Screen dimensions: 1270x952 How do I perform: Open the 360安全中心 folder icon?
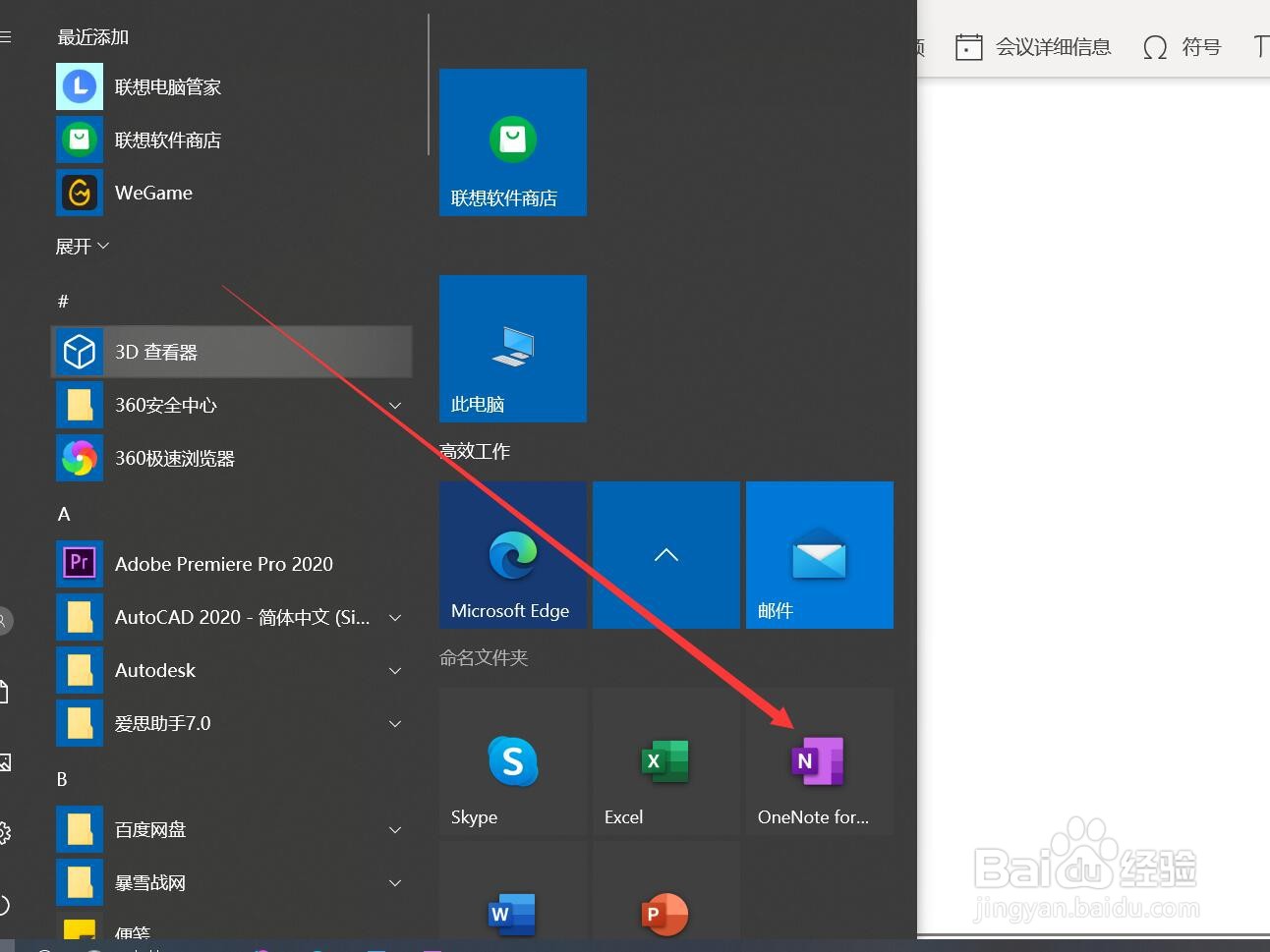click(80, 405)
